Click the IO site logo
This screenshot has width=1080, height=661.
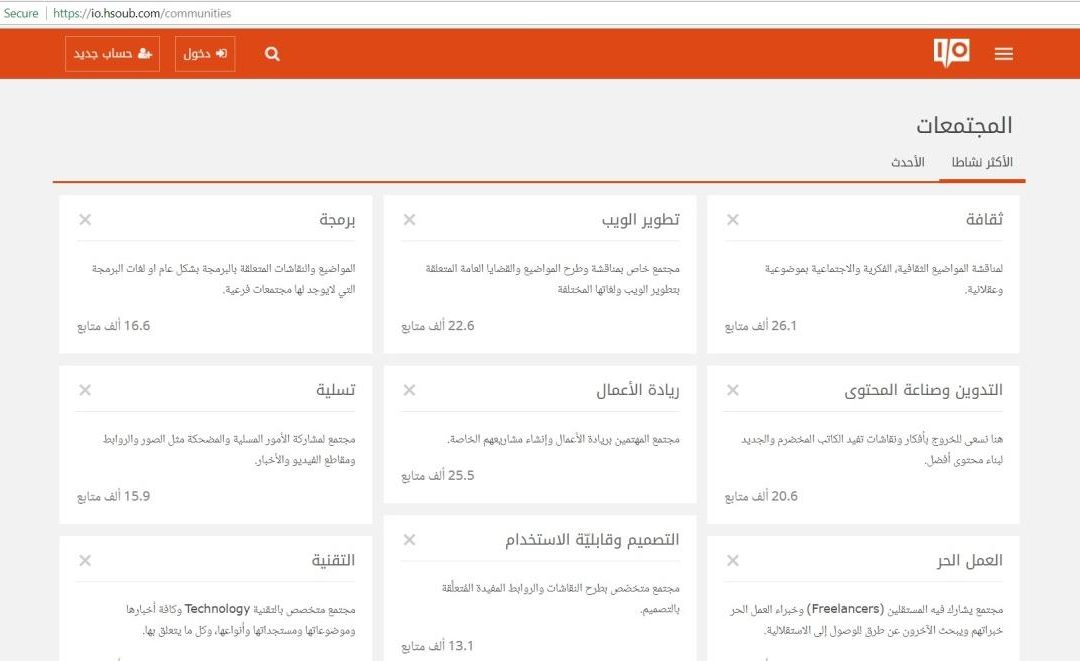click(951, 53)
